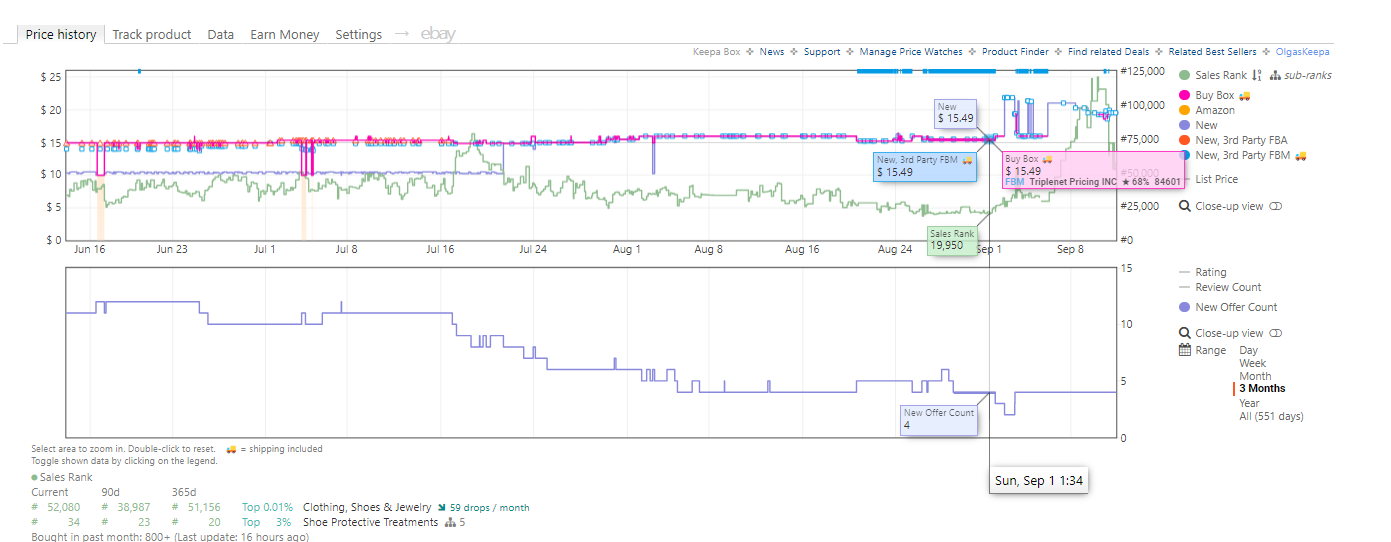Click the New, 3rd Party FBM legend dot
The height and width of the screenshot is (542, 1391).
pos(1185,155)
